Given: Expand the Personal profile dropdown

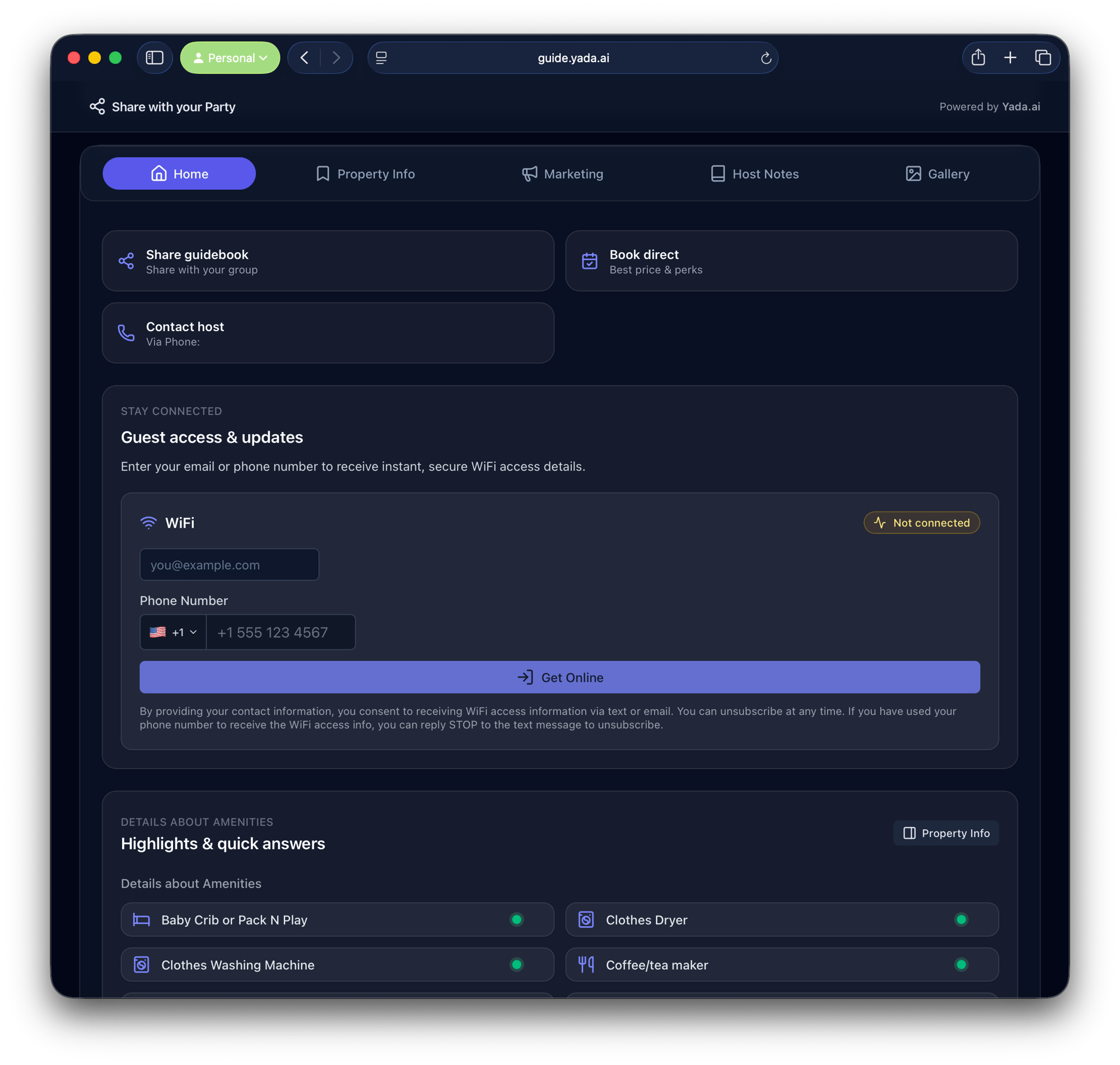Looking at the screenshot, I should [230, 58].
